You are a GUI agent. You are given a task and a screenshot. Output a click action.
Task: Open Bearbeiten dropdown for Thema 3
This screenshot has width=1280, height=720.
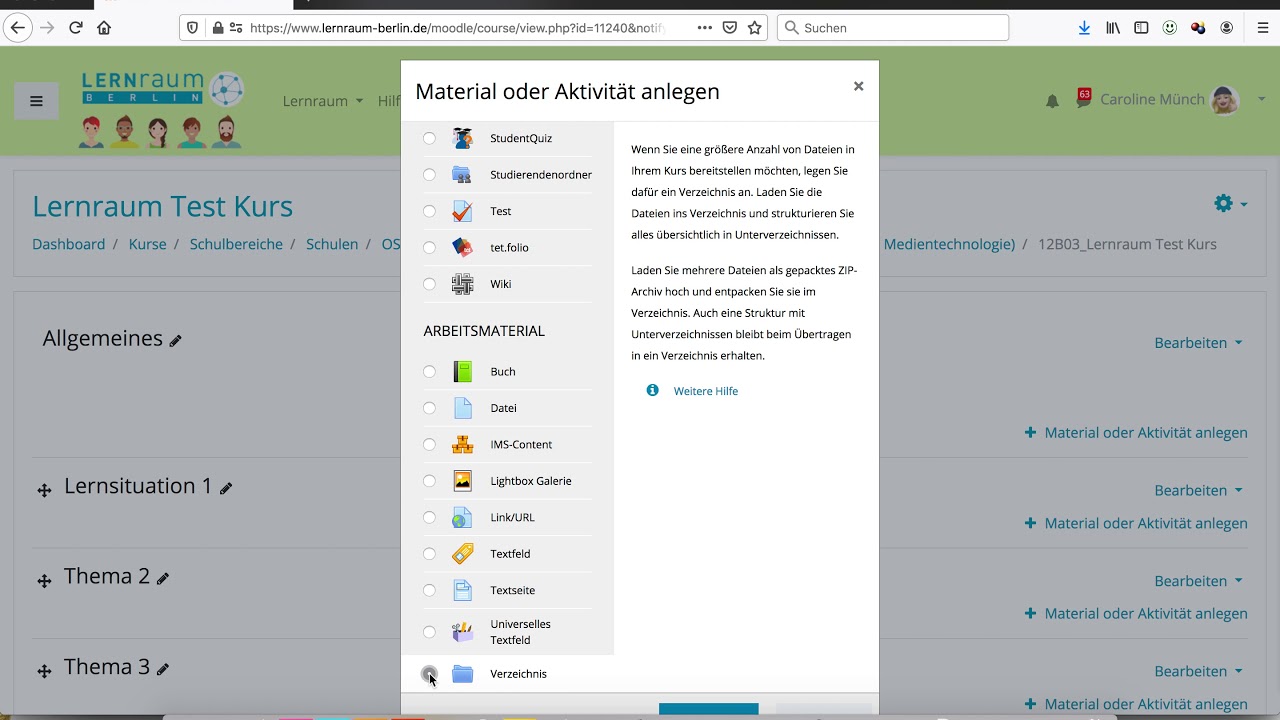1199,671
